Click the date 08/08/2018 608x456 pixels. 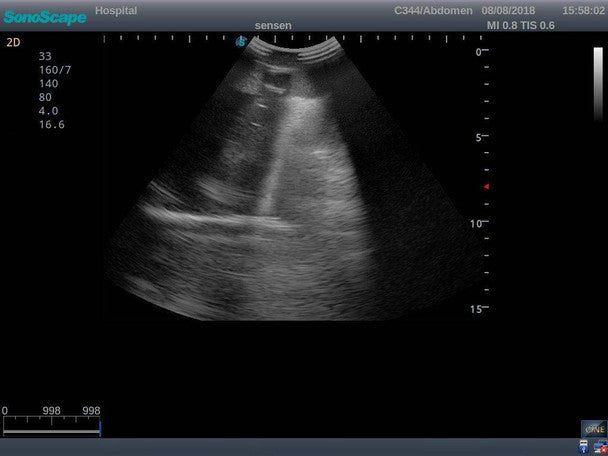[x=508, y=10]
